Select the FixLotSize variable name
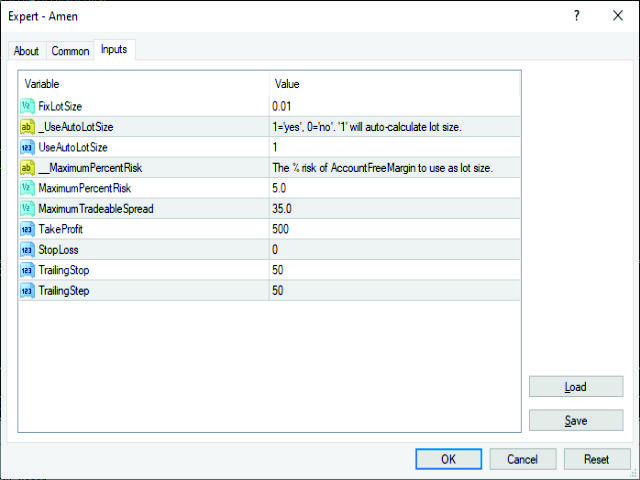This screenshot has width=640, height=480. (60, 107)
